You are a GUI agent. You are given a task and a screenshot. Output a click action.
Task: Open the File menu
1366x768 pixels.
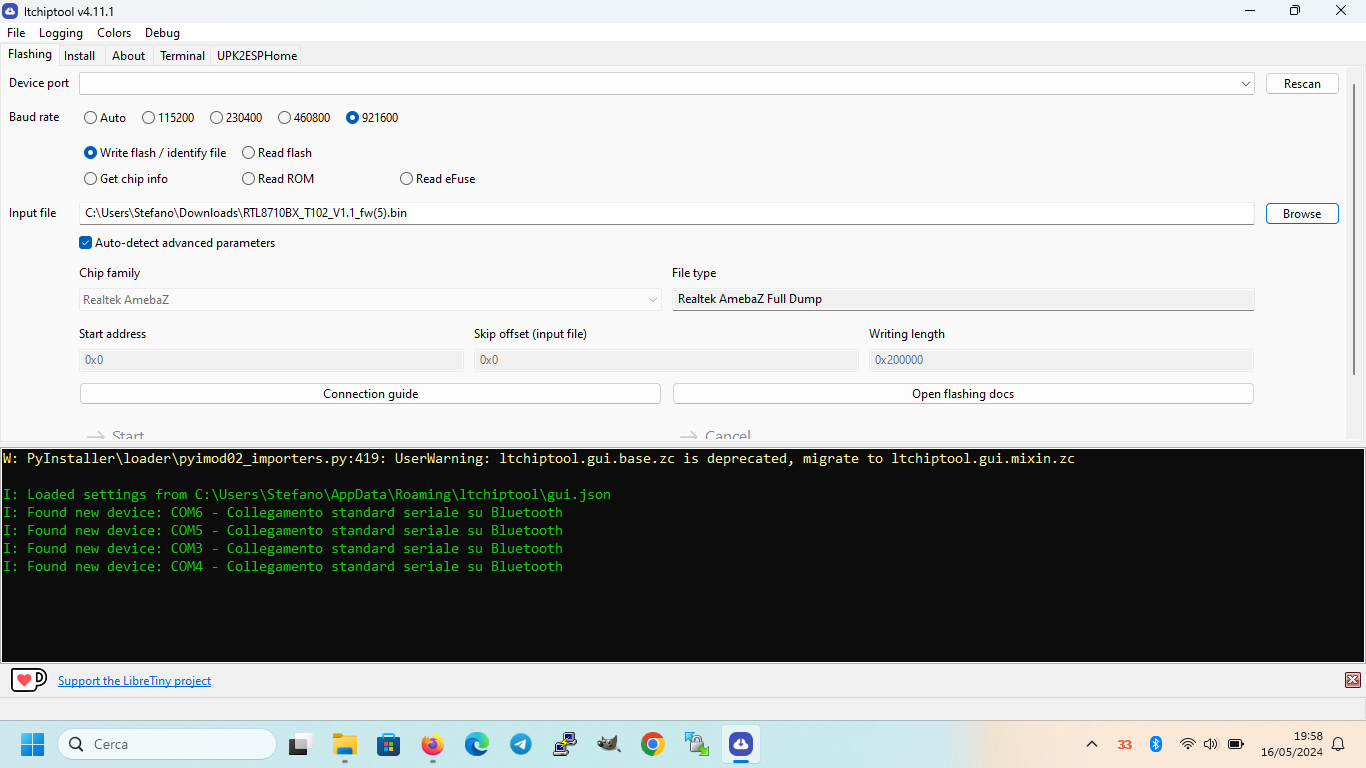16,33
